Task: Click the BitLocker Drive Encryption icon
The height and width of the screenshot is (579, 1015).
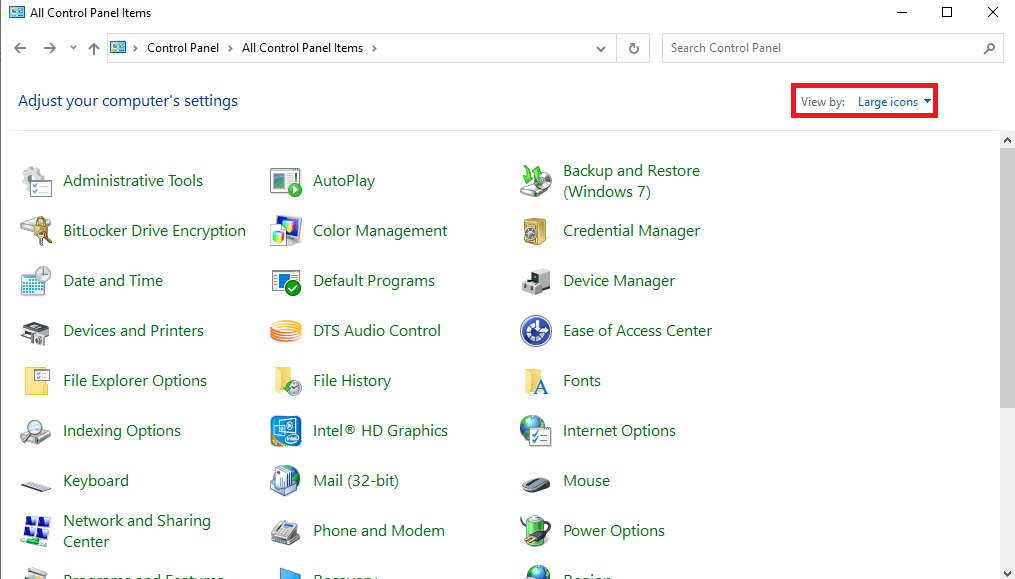Action: [36, 231]
